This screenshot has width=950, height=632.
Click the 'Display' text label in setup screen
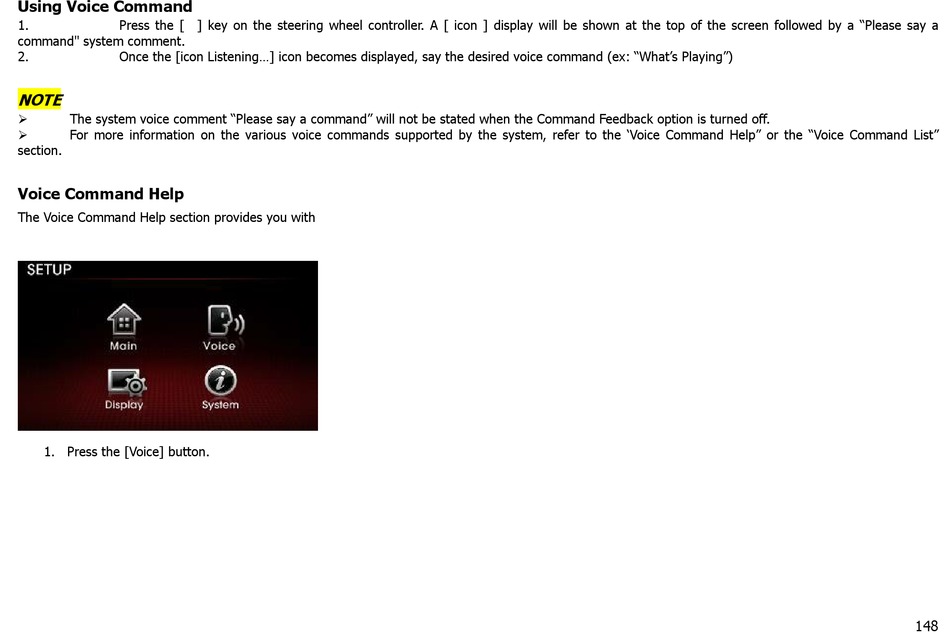tap(124, 405)
